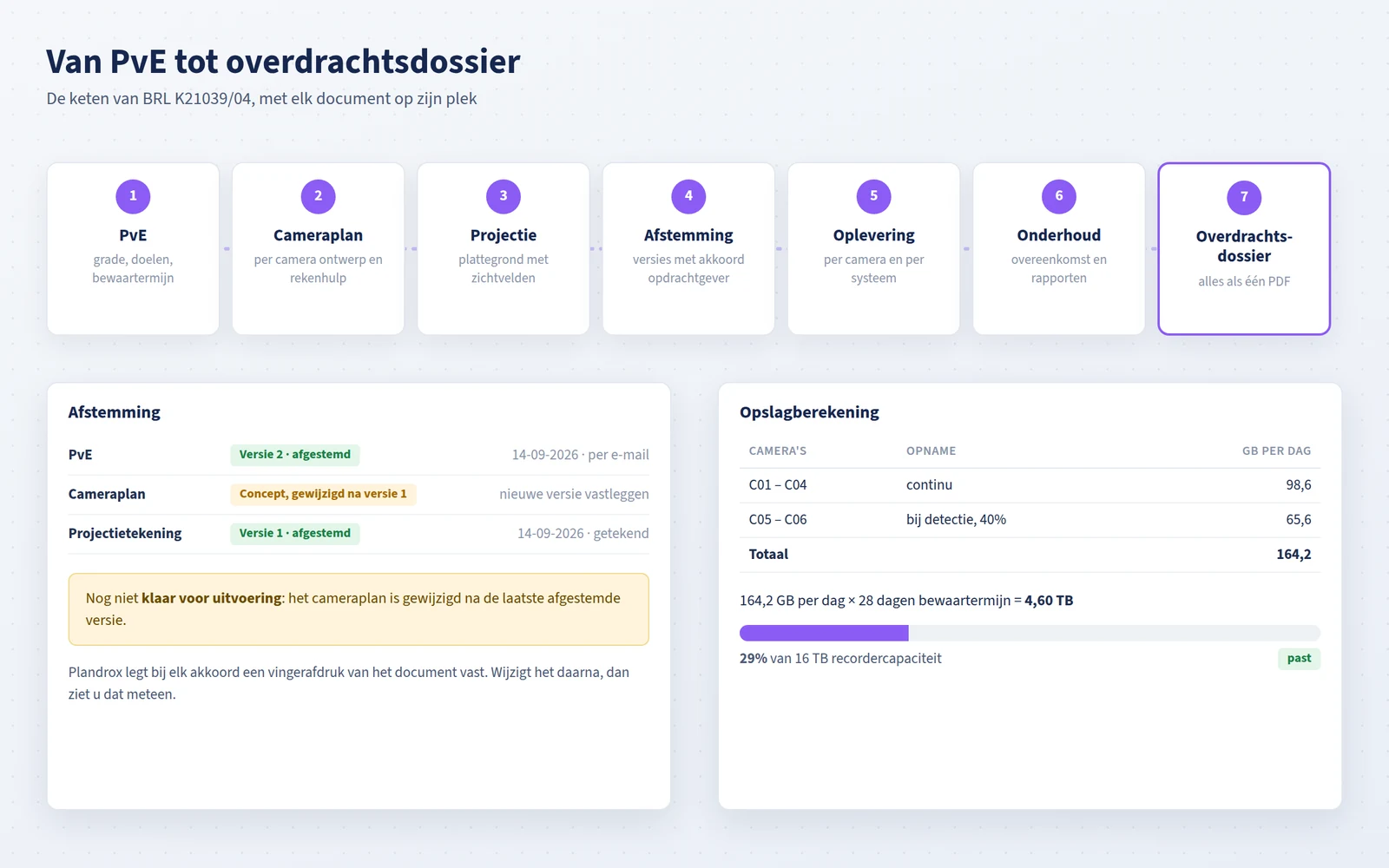Select the Projectie step card title
Viewport: 1389px width, 868px height.
coord(504,235)
